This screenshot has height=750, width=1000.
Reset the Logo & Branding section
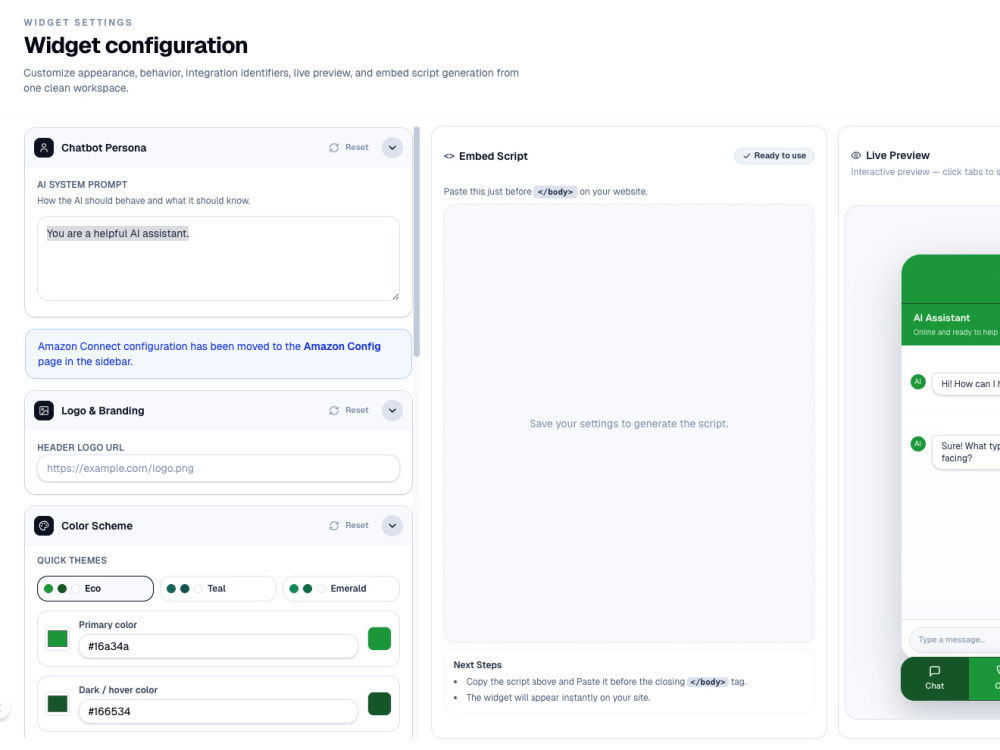pyautogui.click(x=349, y=410)
